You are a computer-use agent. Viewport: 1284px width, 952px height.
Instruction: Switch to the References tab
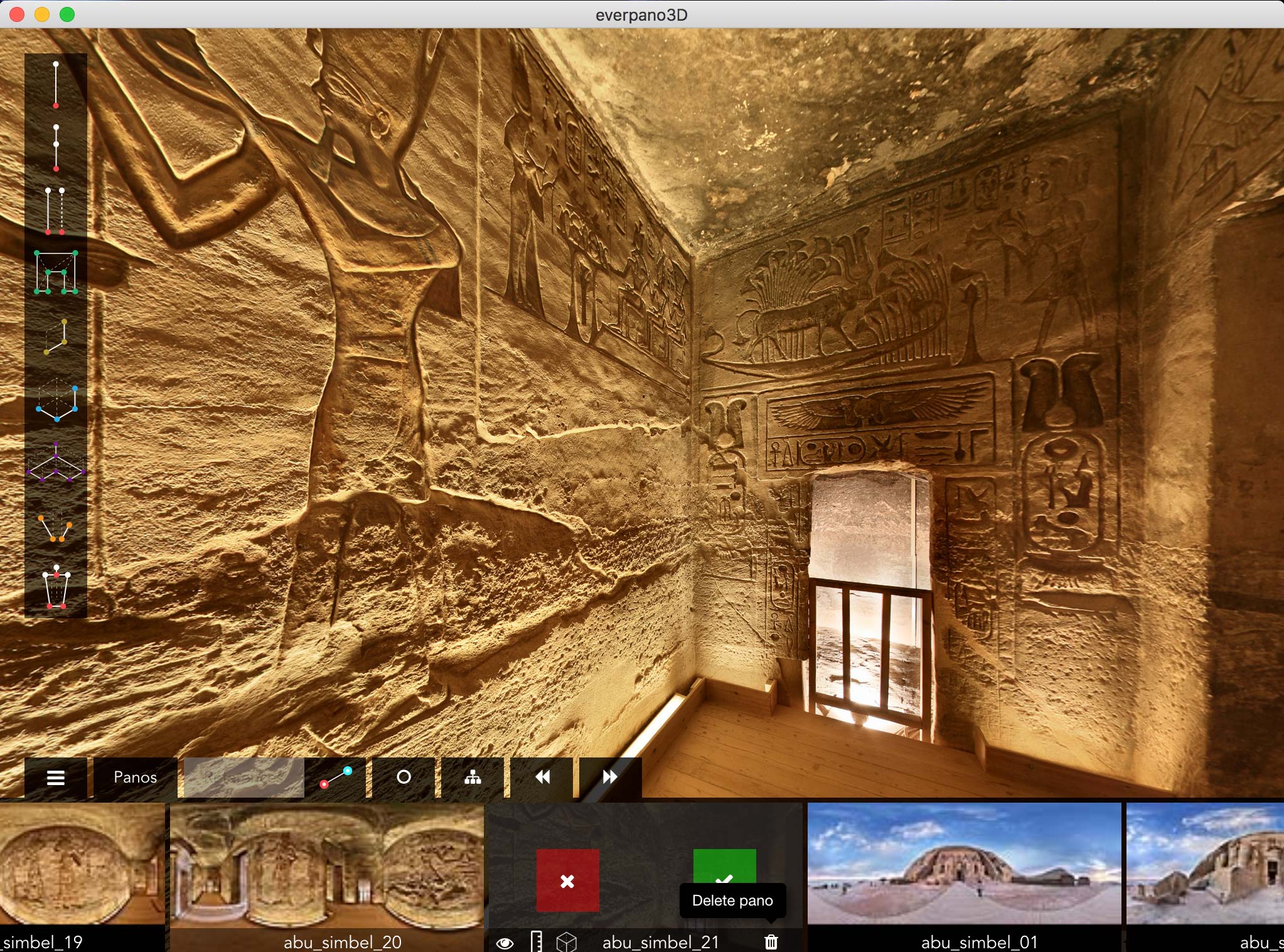243,778
